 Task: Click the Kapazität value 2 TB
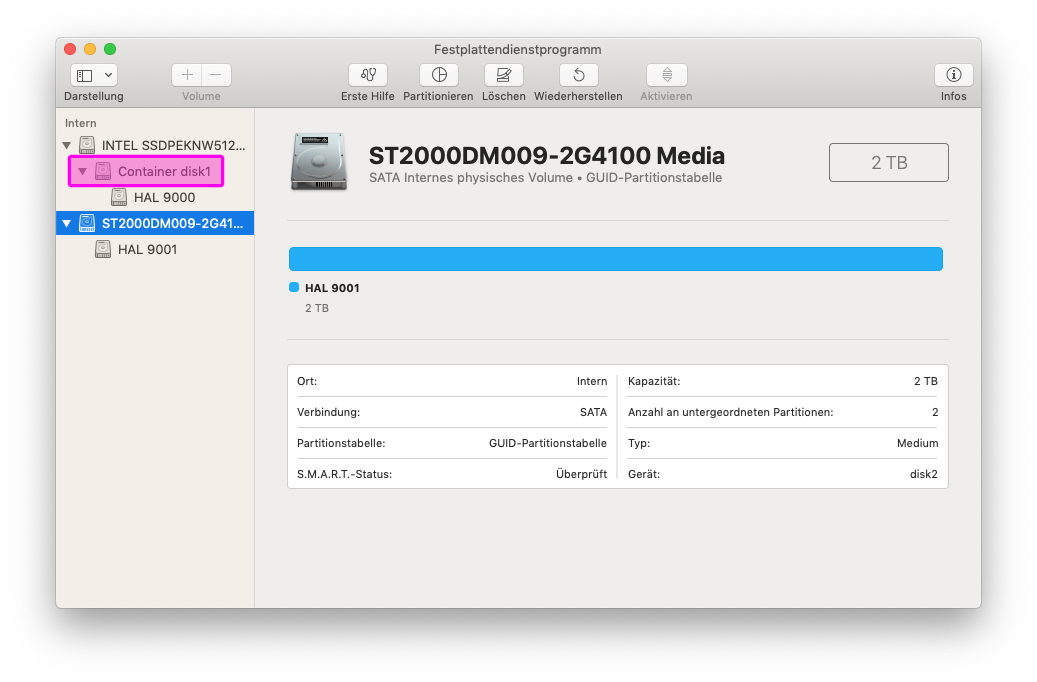pos(926,381)
